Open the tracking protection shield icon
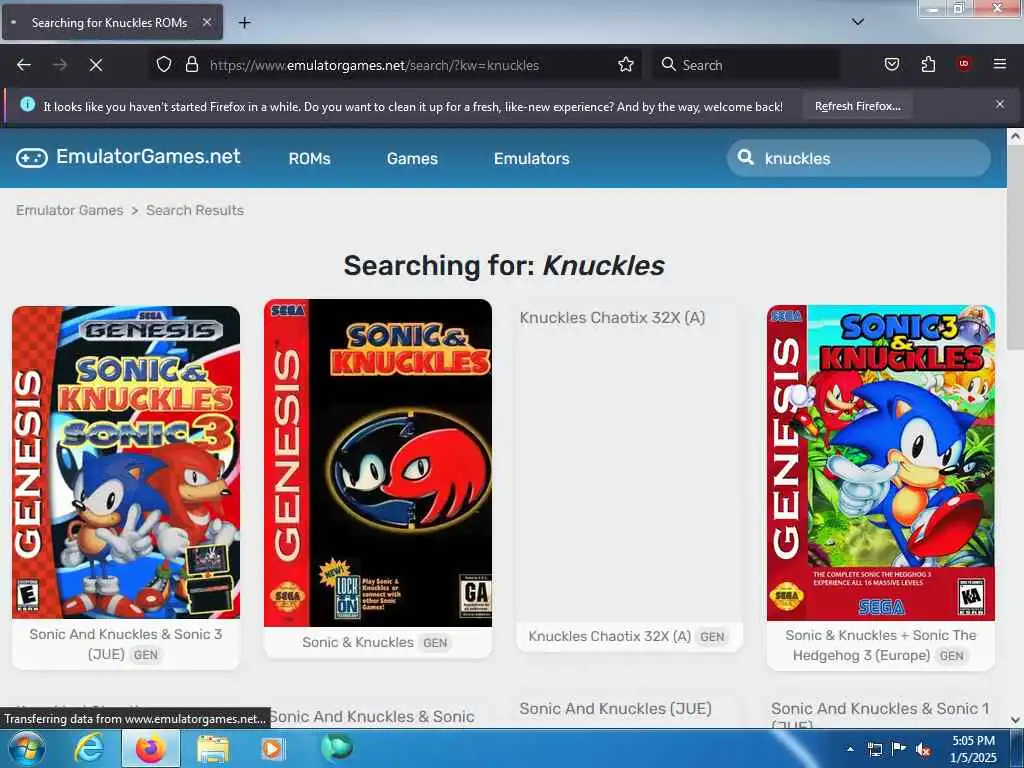The image size is (1024, 768). click(x=163, y=65)
